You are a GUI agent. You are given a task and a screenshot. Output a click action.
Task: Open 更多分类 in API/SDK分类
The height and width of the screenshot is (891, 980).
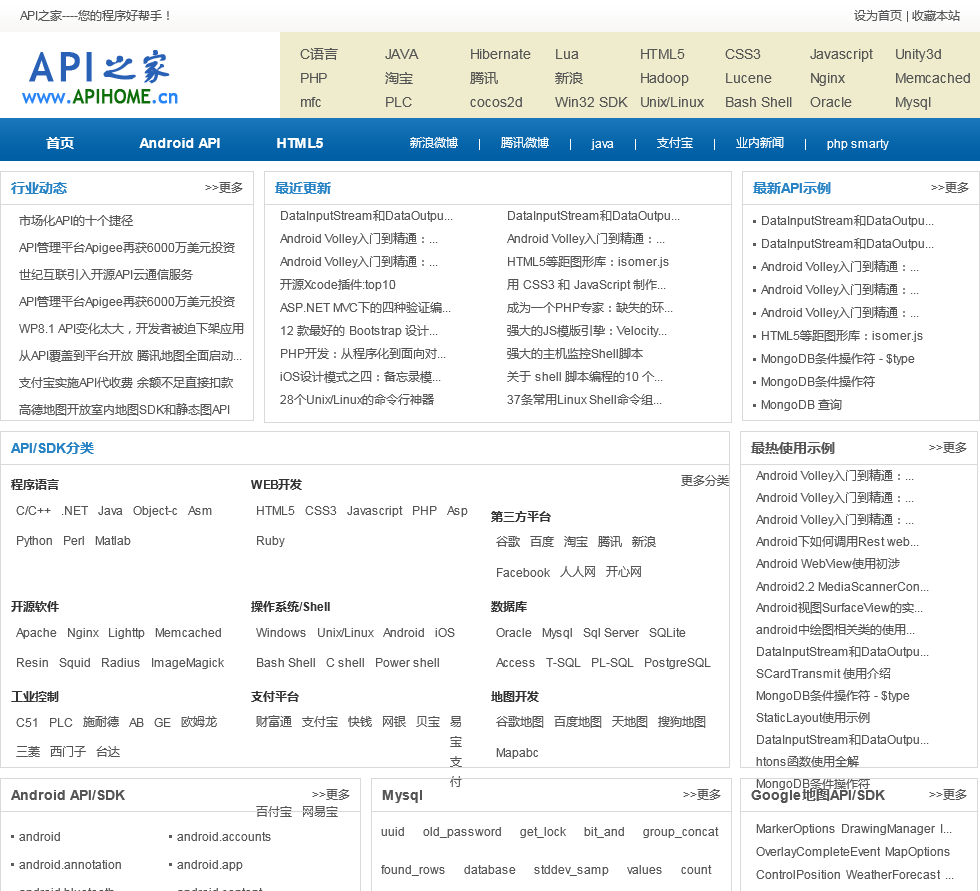click(x=704, y=480)
